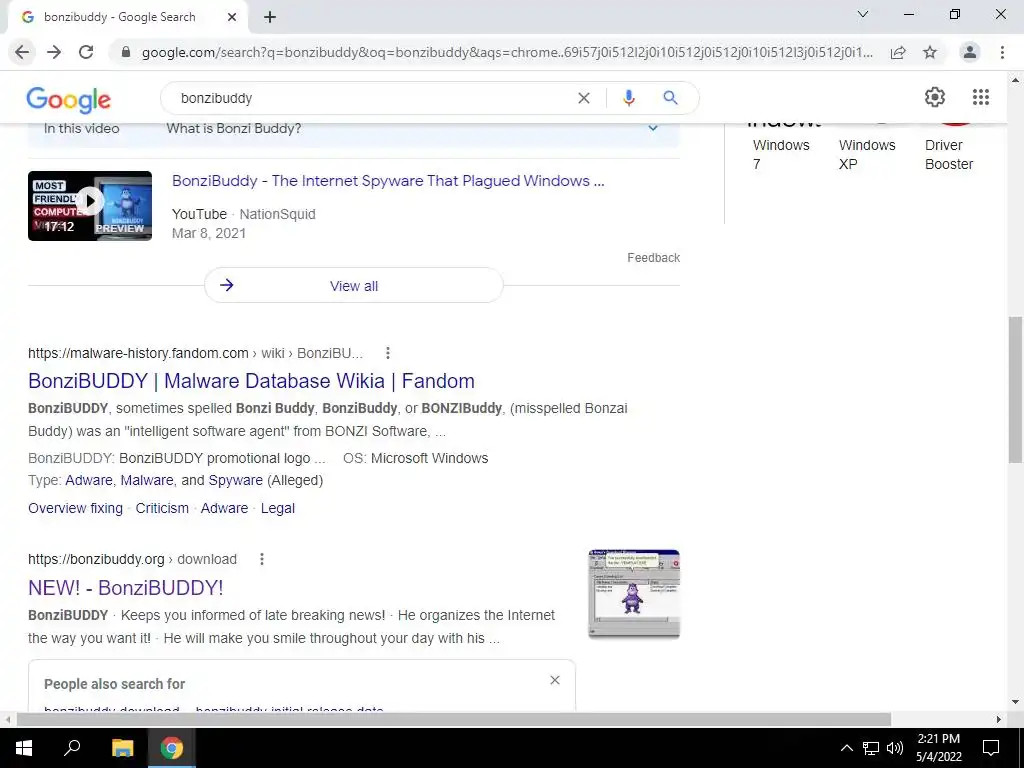The width and height of the screenshot is (1024, 768).
Task: Close the People also search for box
Action: [554, 680]
